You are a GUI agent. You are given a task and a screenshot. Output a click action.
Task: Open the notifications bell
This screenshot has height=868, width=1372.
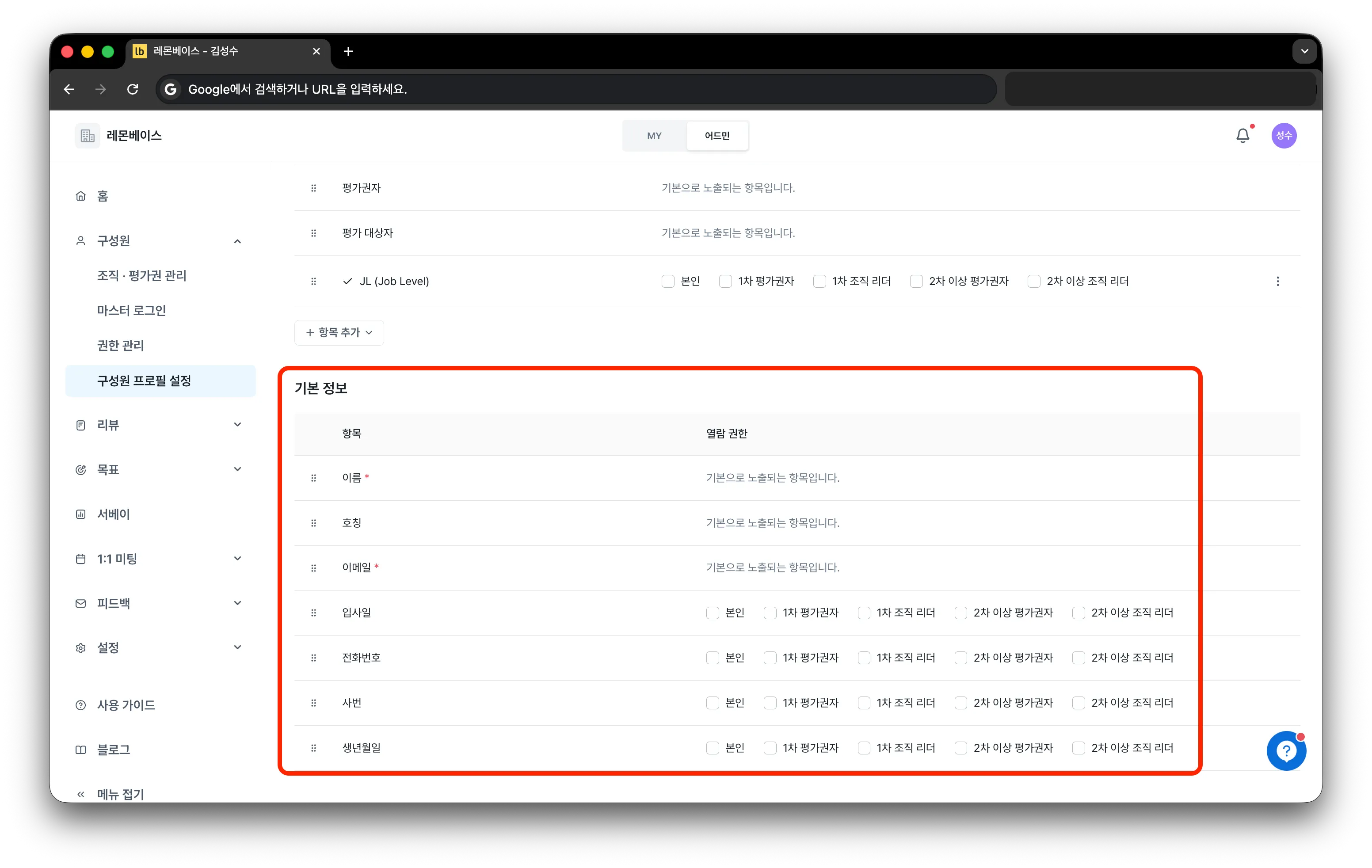tap(1242, 136)
